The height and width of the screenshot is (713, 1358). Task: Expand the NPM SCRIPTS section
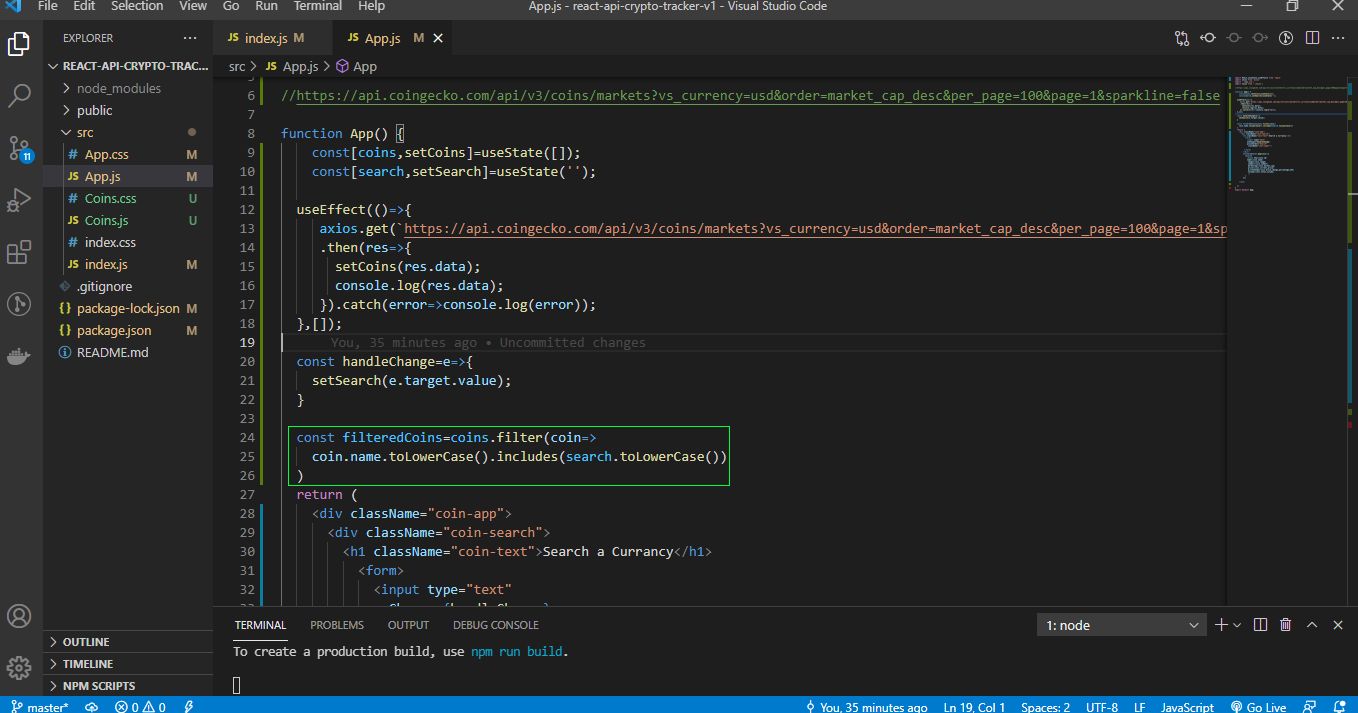click(x=98, y=686)
